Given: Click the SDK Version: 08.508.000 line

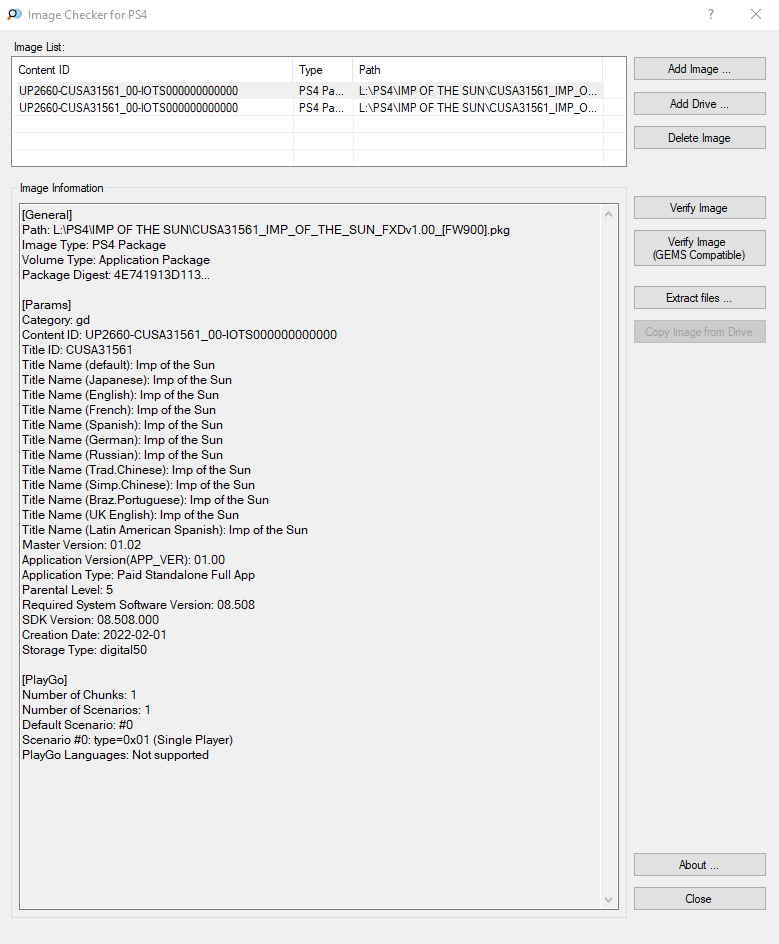Looking at the screenshot, I should (x=91, y=620).
